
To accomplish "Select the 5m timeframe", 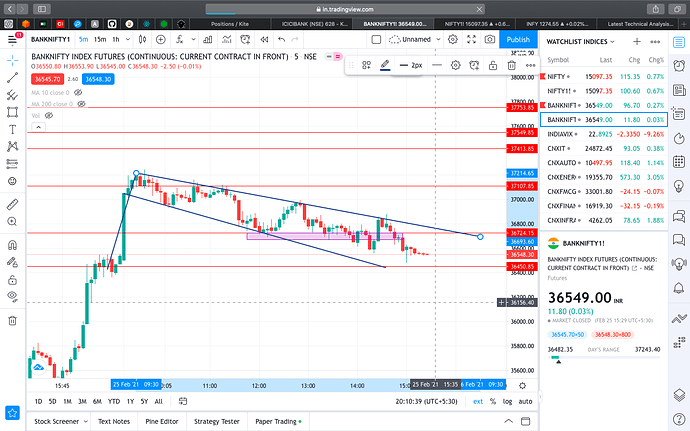I will tap(84, 40).
